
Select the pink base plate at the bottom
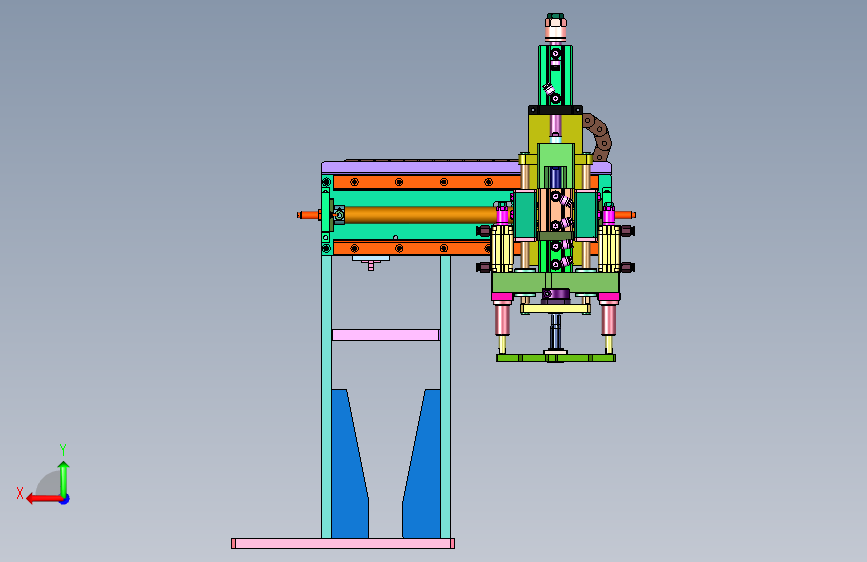(343, 543)
